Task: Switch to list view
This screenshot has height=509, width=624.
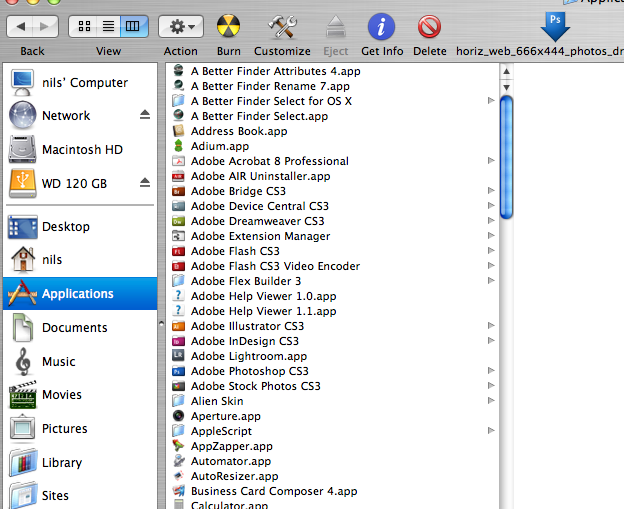Action: coord(108,27)
